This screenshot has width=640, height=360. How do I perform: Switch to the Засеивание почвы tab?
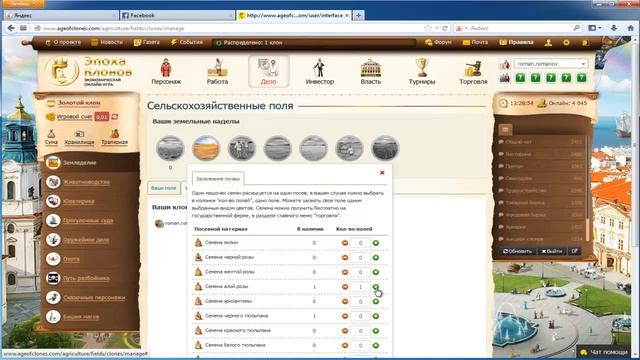tap(218, 179)
